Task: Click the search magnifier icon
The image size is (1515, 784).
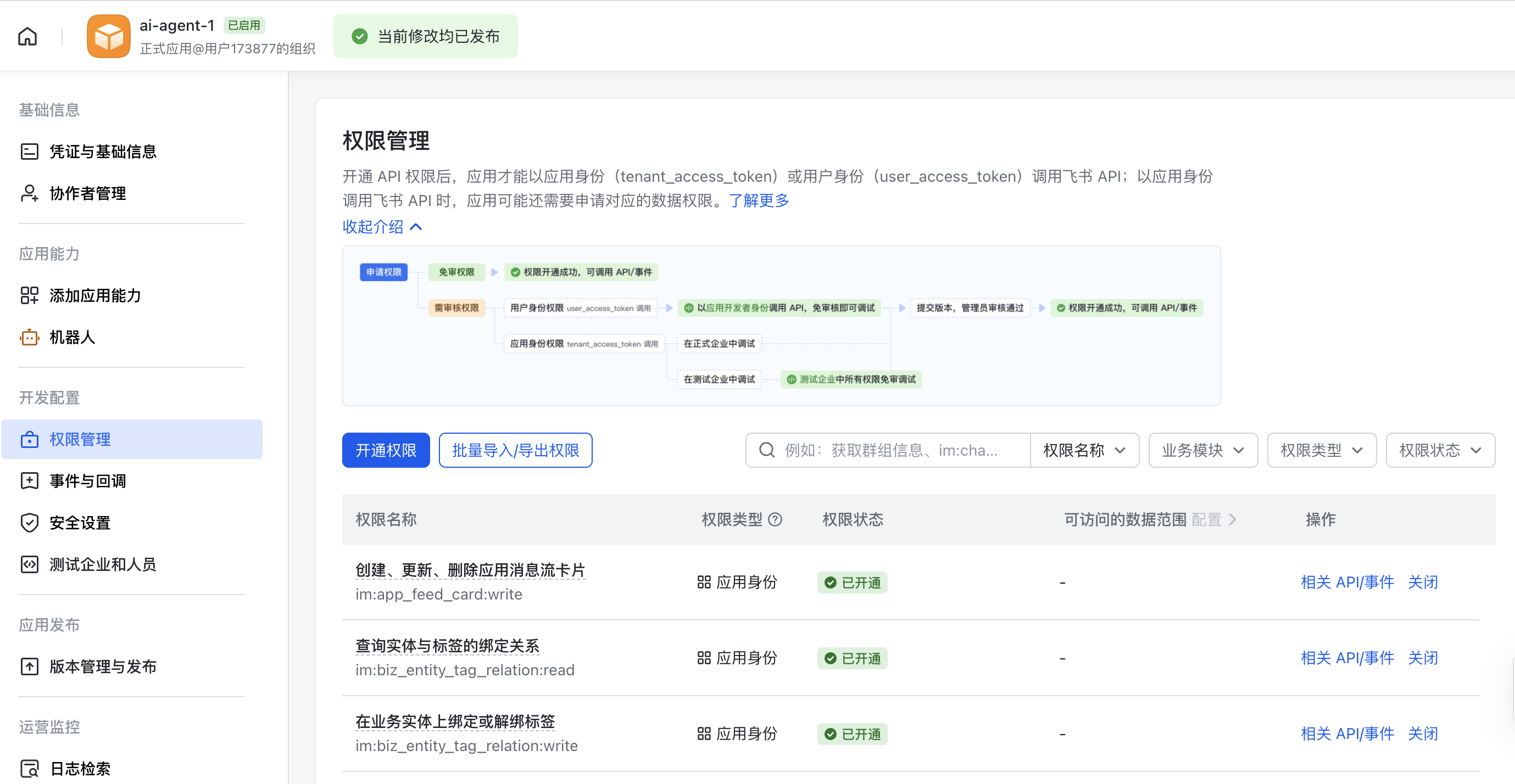Action: [767, 450]
